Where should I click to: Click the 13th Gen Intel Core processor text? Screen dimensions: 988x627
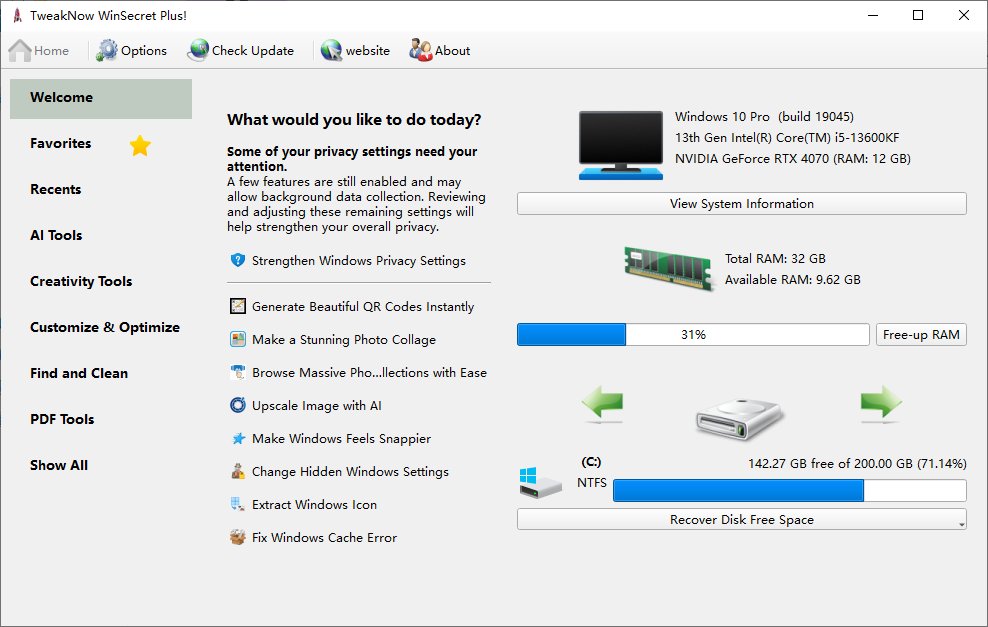787,138
